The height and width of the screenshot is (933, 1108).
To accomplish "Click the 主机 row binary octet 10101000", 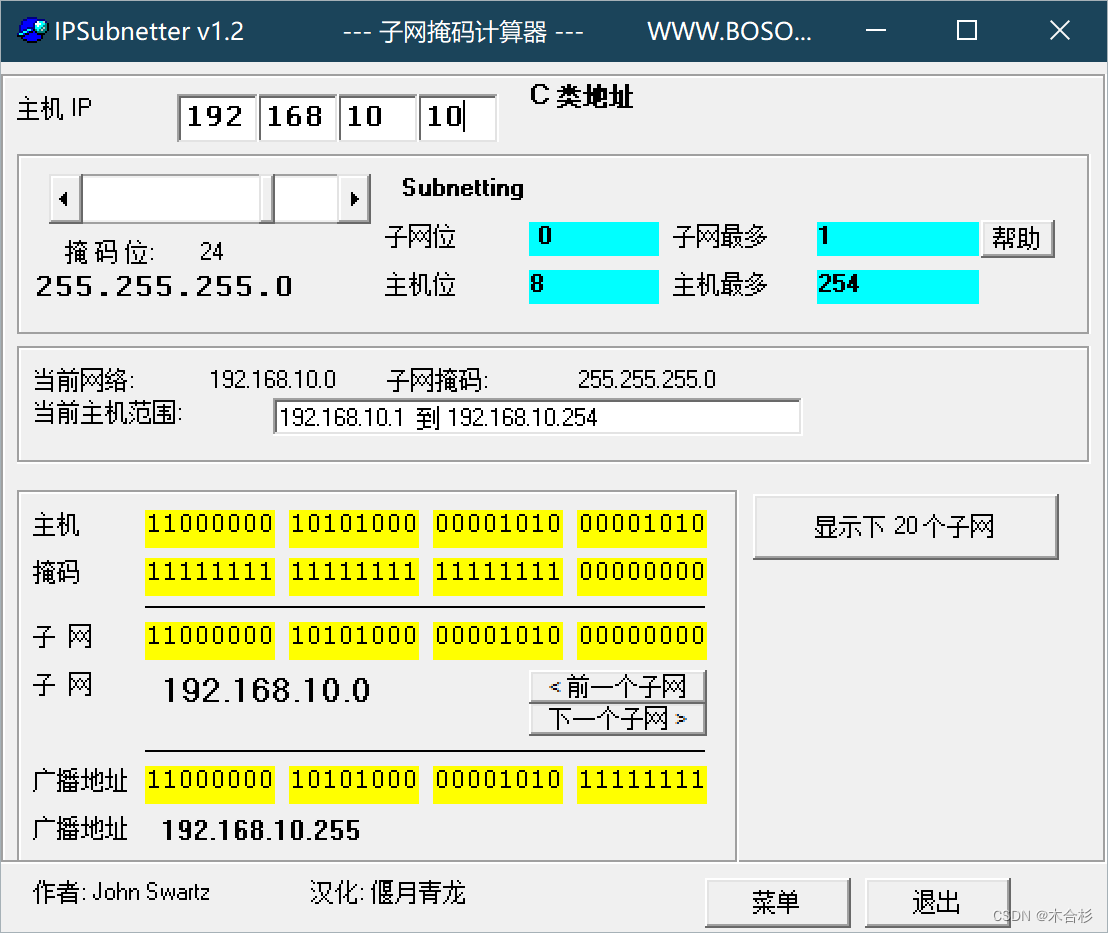I will coord(354,528).
